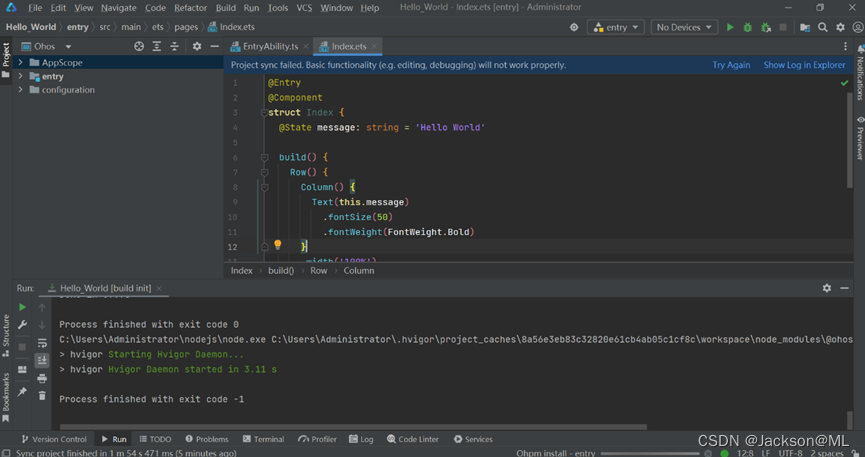This screenshot has width=865, height=457.
Task: Open the Terminal tool window
Action: (263, 439)
